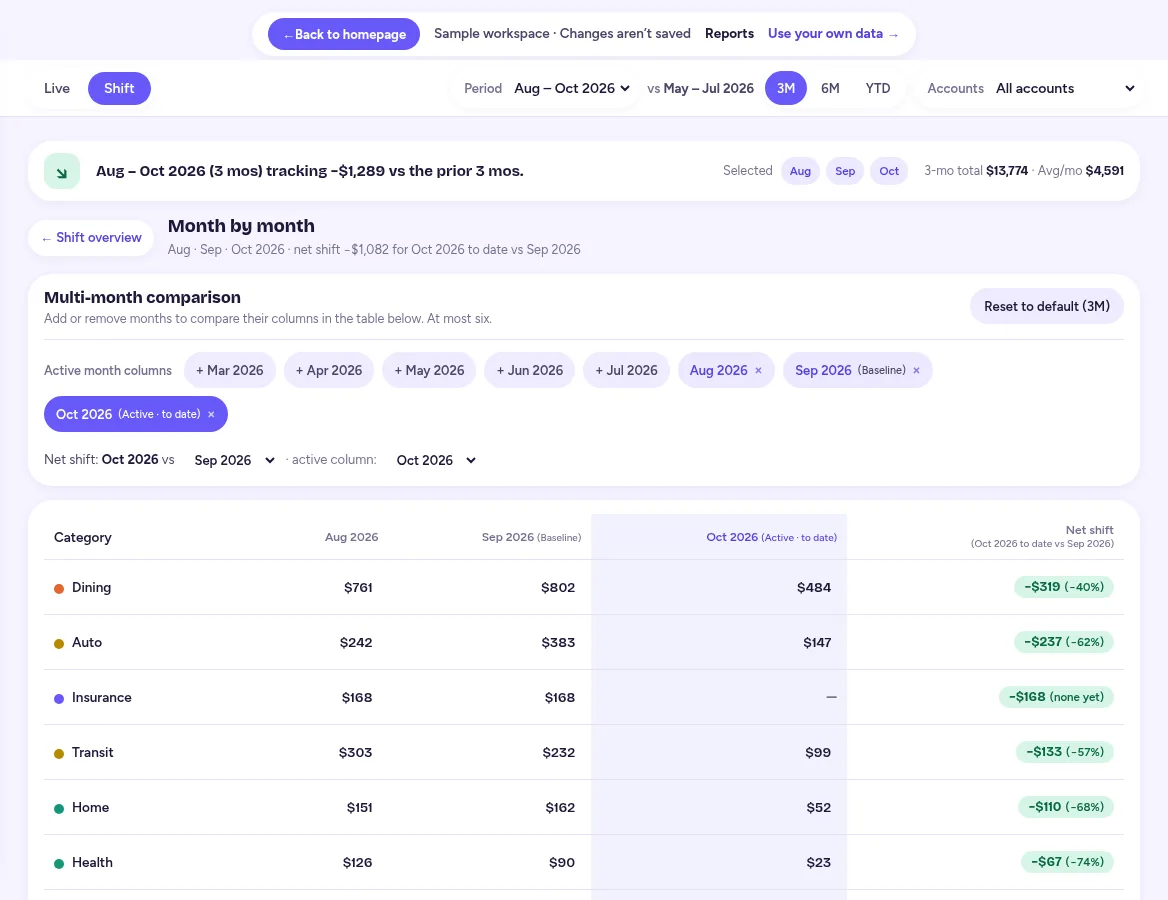The width and height of the screenshot is (1168, 900).
Task: Open the All accounts dropdown
Action: pyautogui.click(x=1065, y=88)
